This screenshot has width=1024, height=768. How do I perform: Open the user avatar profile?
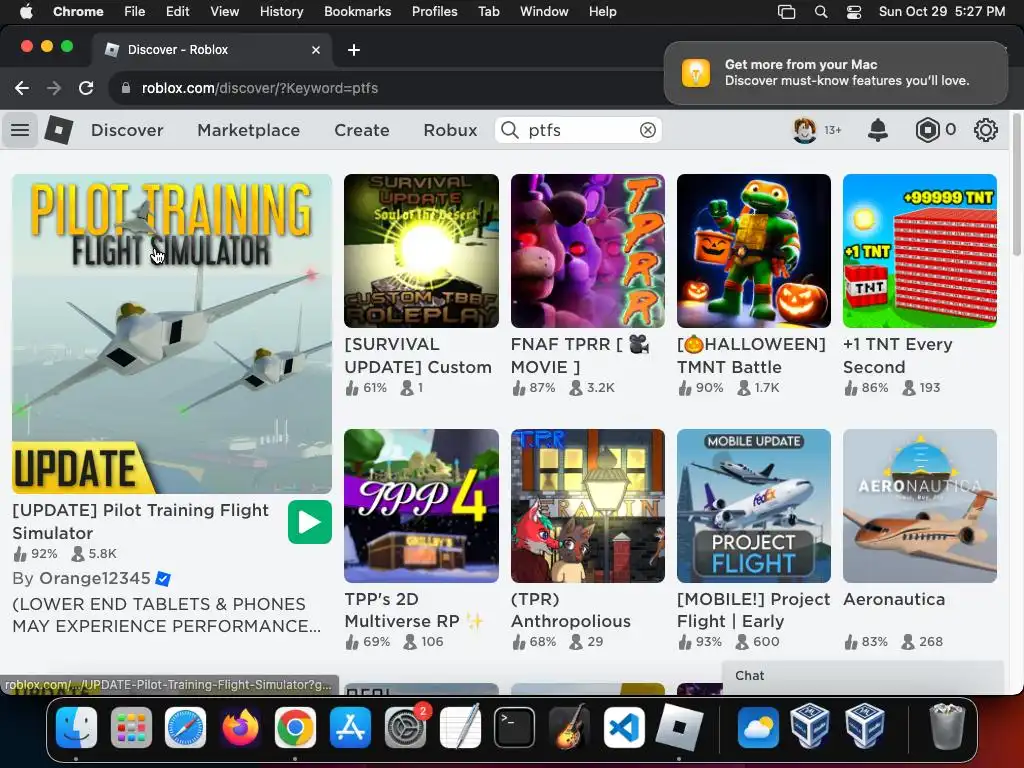(805, 130)
